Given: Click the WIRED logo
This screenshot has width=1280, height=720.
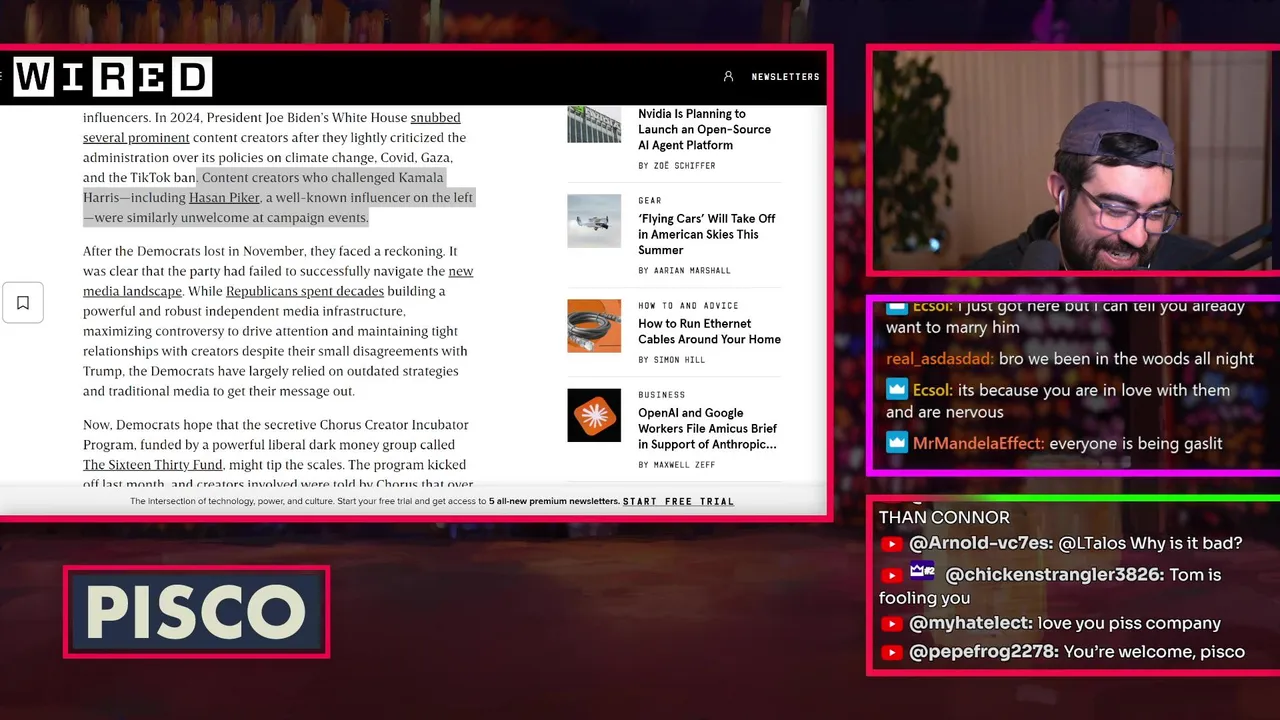Looking at the screenshot, I should (x=112, y=77).
